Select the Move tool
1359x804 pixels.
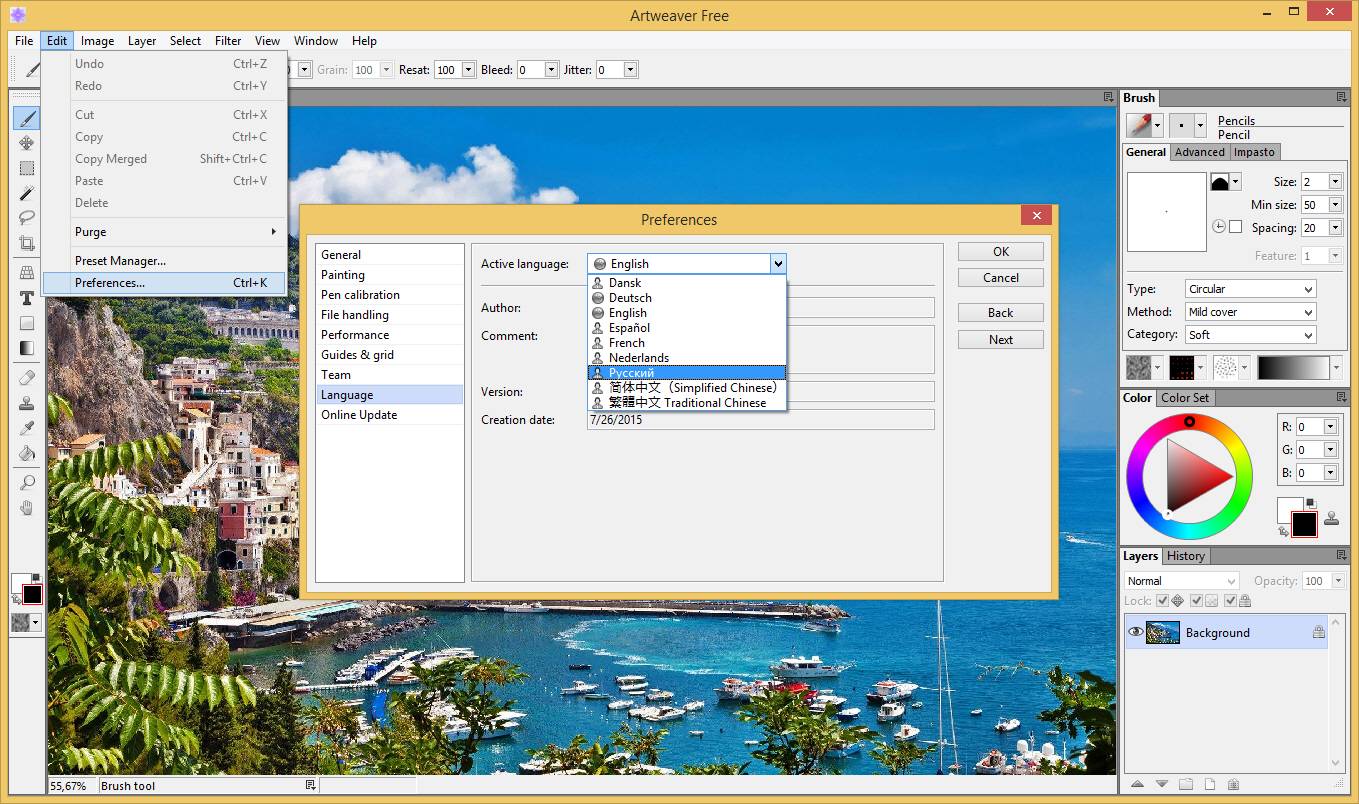pyautogui.click(x=27, y=143)
